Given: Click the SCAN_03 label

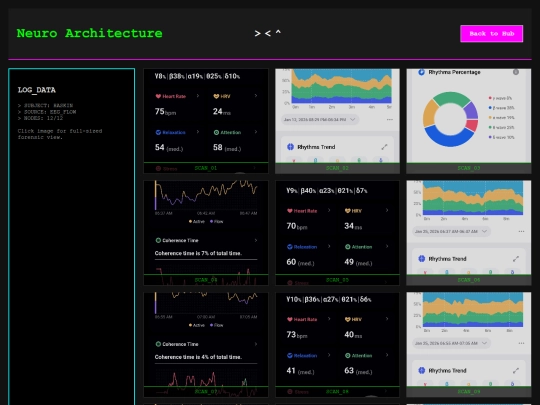Looking at the screenshot, I should click(469, 168).
